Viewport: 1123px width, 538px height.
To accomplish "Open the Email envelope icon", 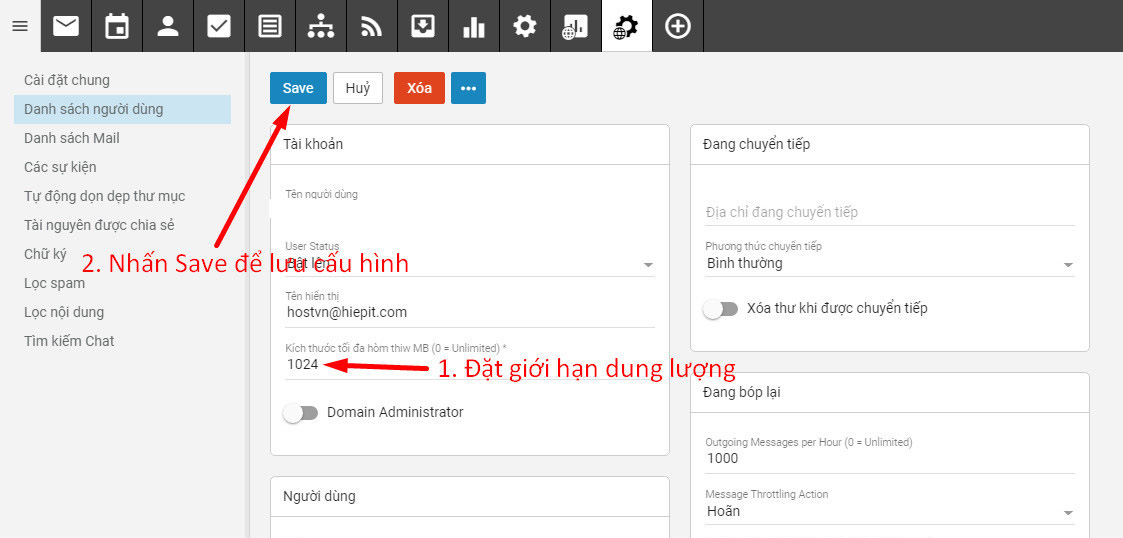I will [66, 26].
